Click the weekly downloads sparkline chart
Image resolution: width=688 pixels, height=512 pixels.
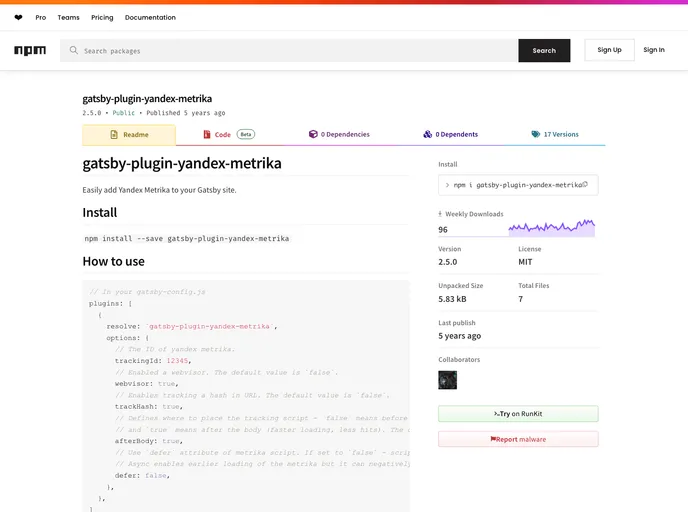(552, 228)
